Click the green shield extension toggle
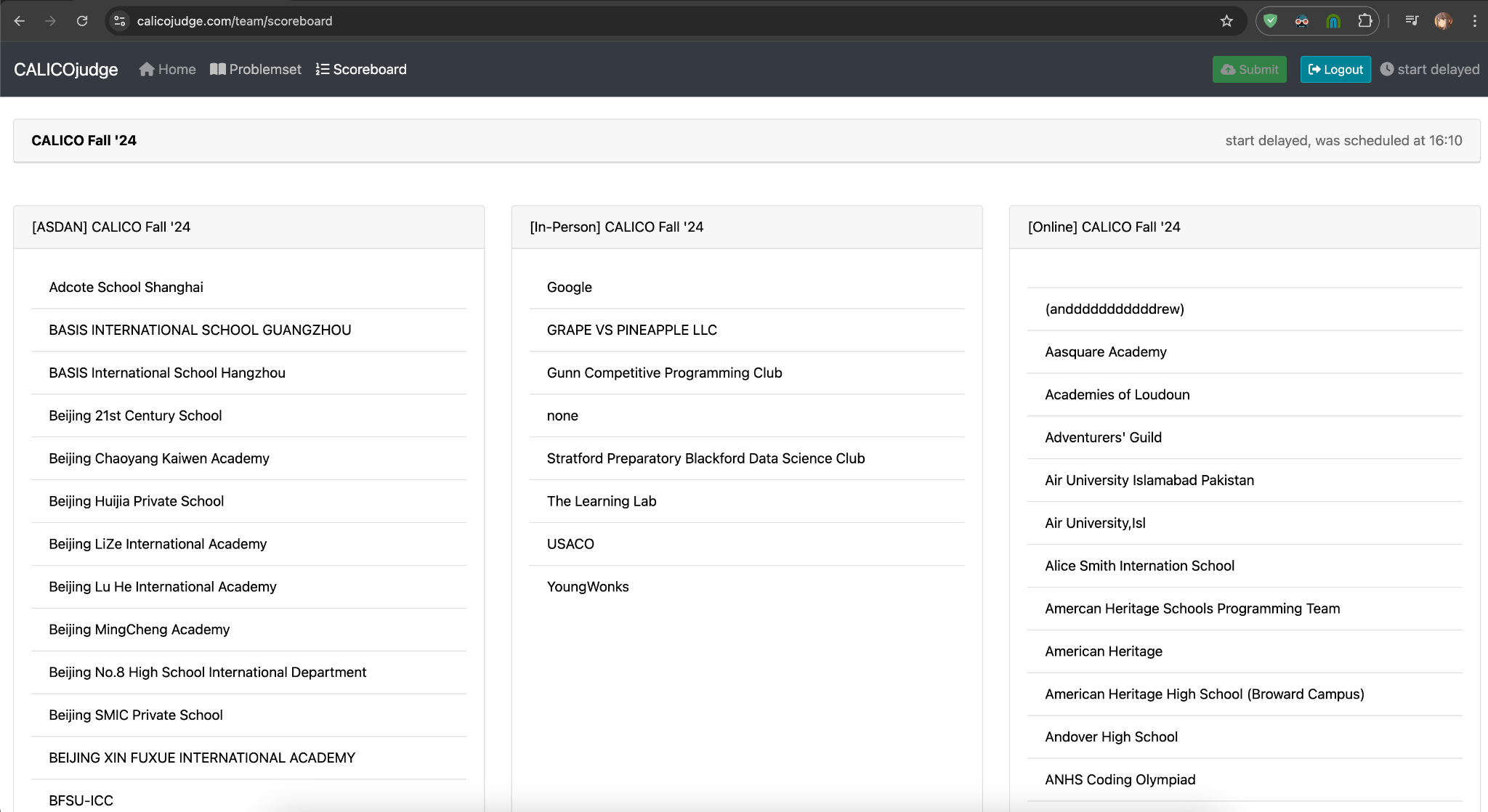 coord(1270,21)
